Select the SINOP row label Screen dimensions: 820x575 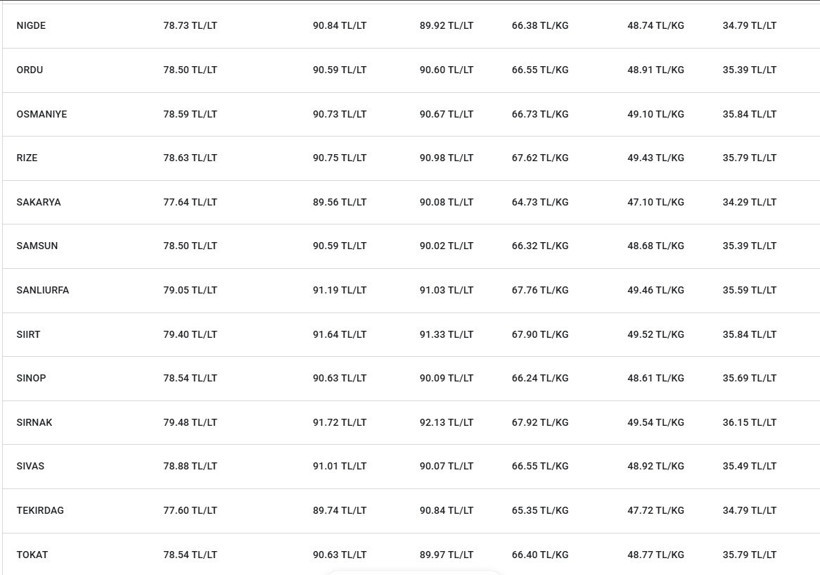[x=31, y=378]
